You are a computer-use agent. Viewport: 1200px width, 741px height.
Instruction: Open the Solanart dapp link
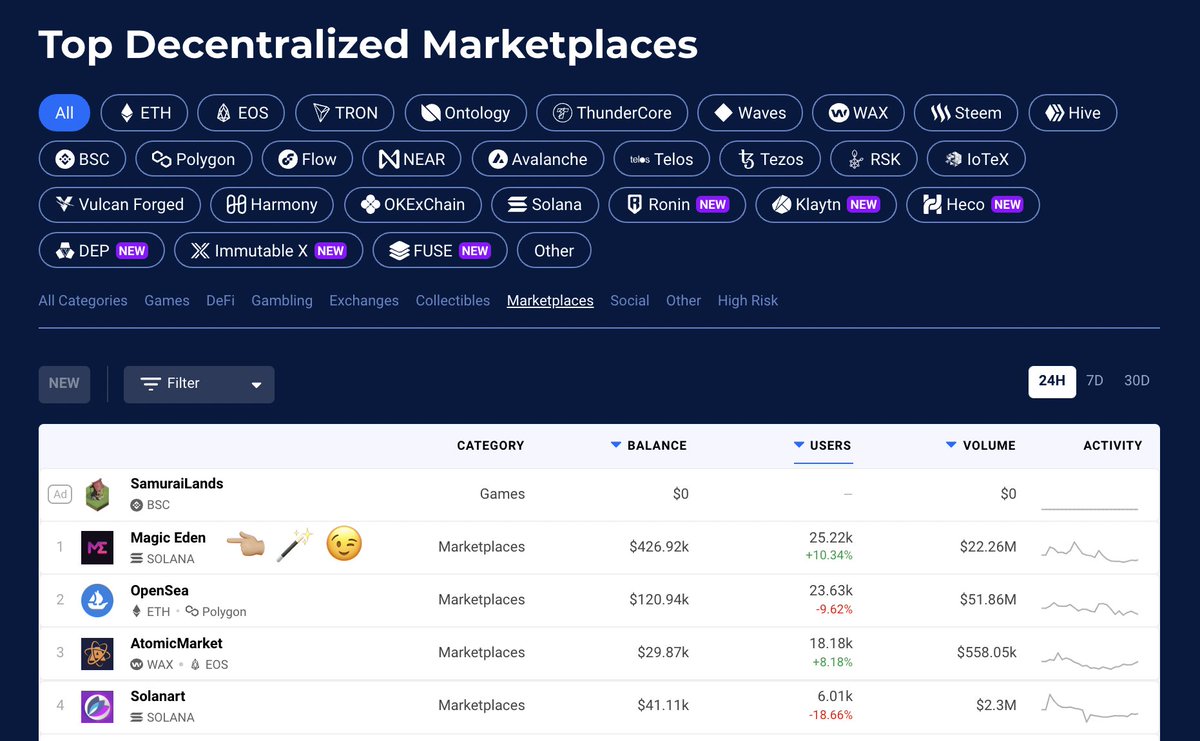tap(158, 697)
